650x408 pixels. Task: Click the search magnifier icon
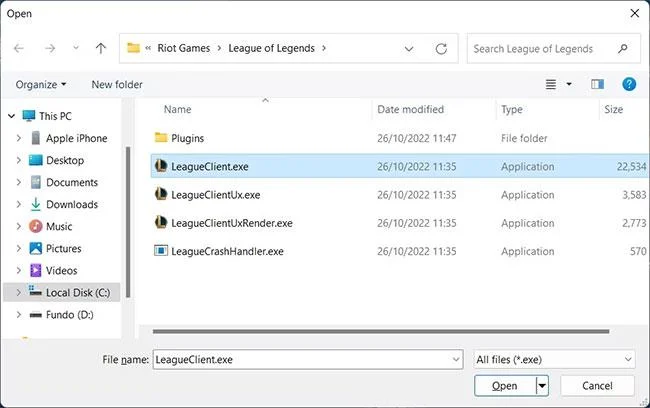pos(622,49)
